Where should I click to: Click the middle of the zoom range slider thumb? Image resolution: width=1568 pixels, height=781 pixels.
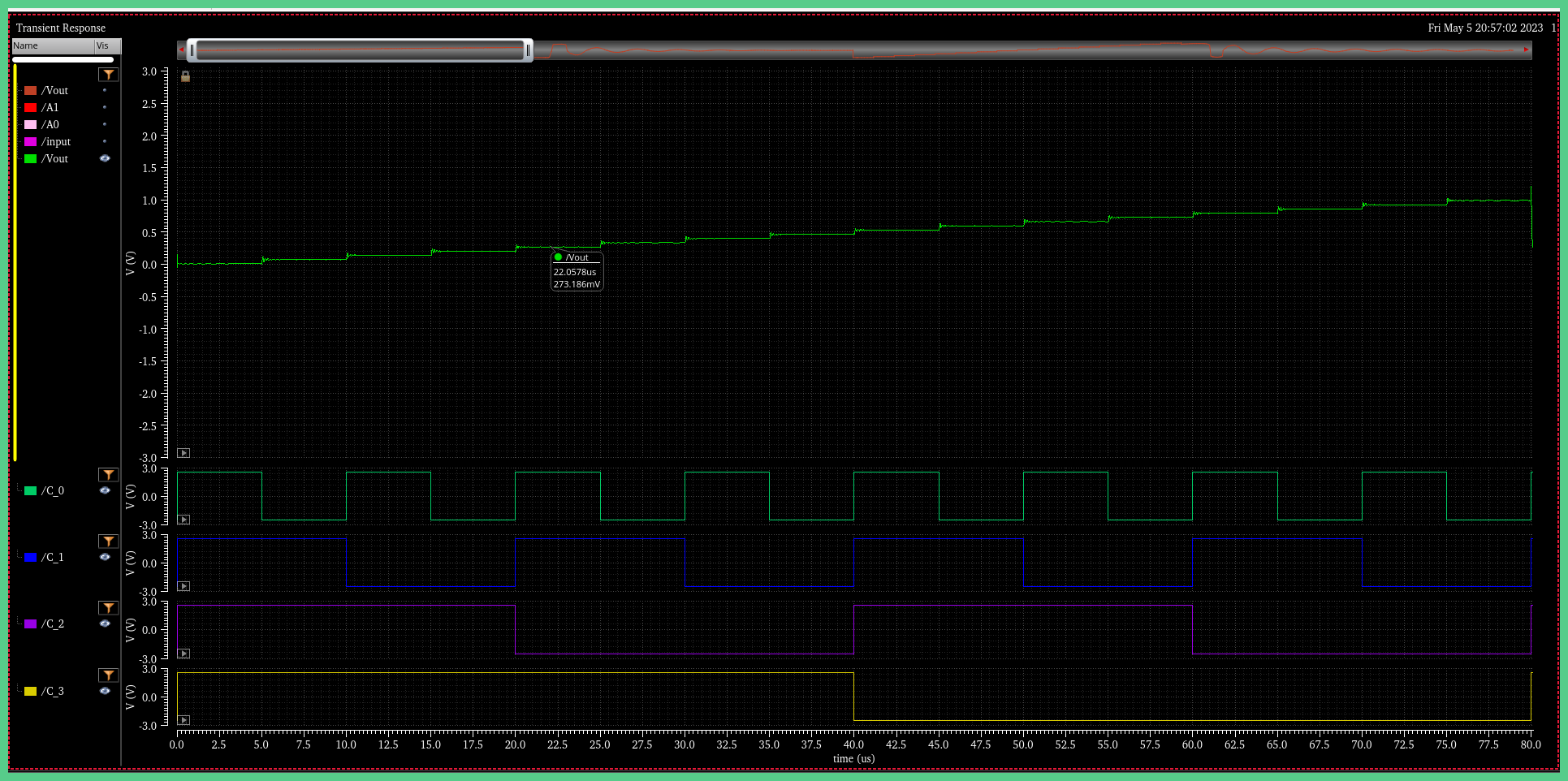click(x=360, y=50)
